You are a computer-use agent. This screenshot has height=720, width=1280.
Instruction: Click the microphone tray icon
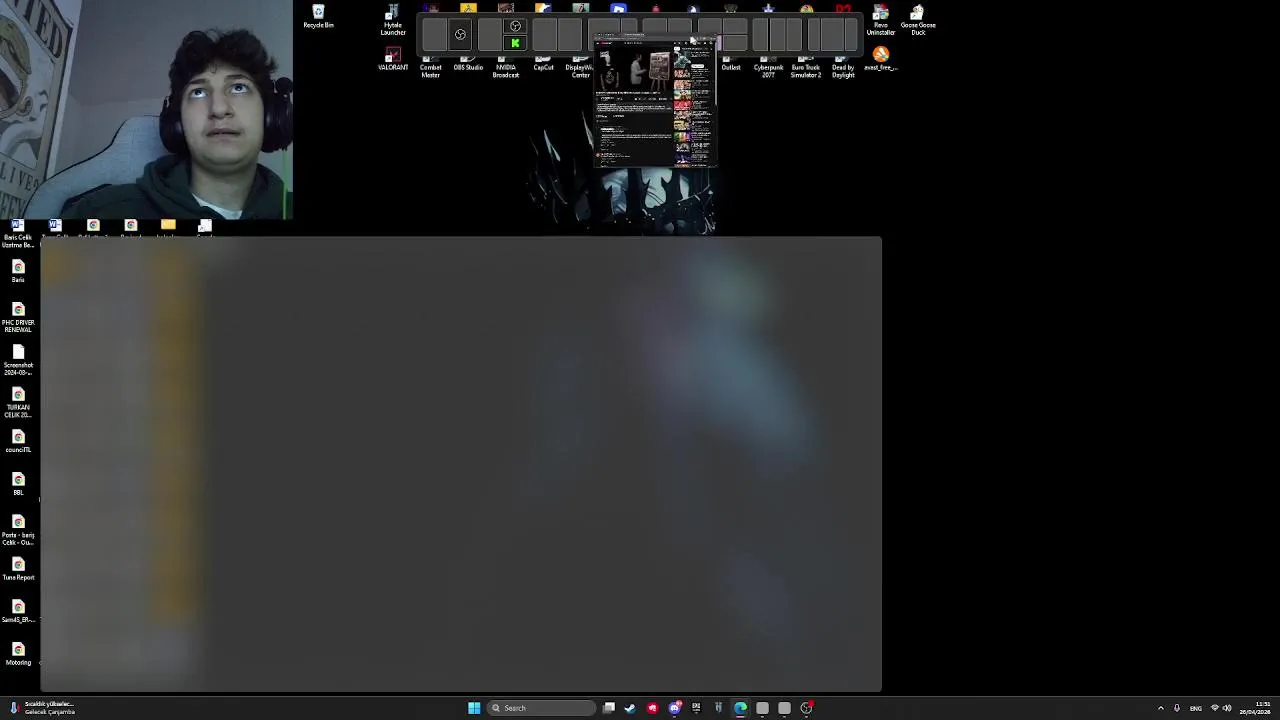coord(1177,708)
